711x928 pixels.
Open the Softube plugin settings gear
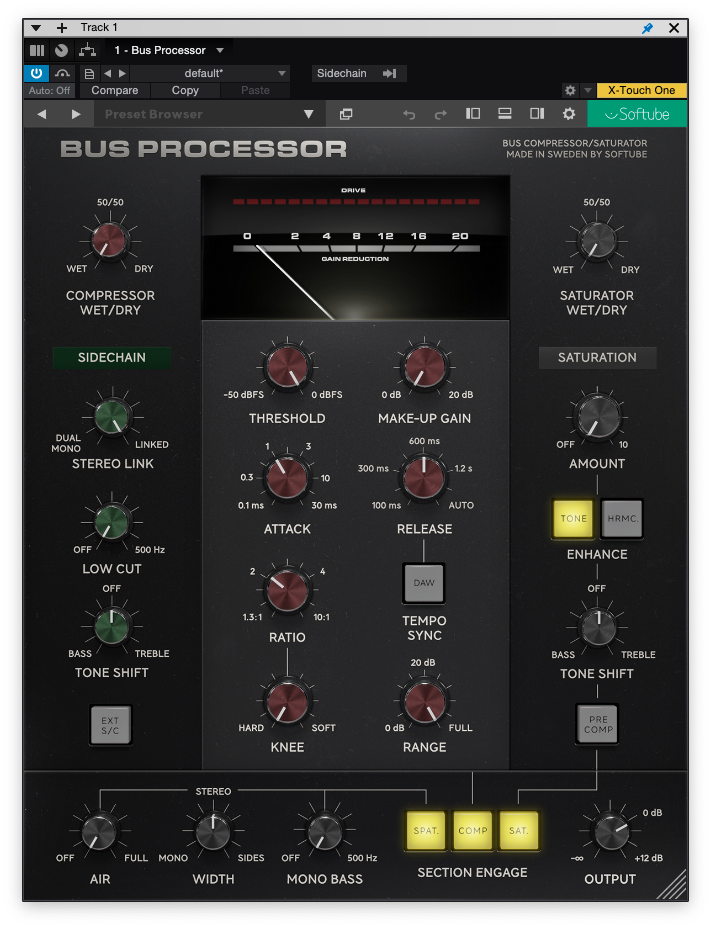569,114
